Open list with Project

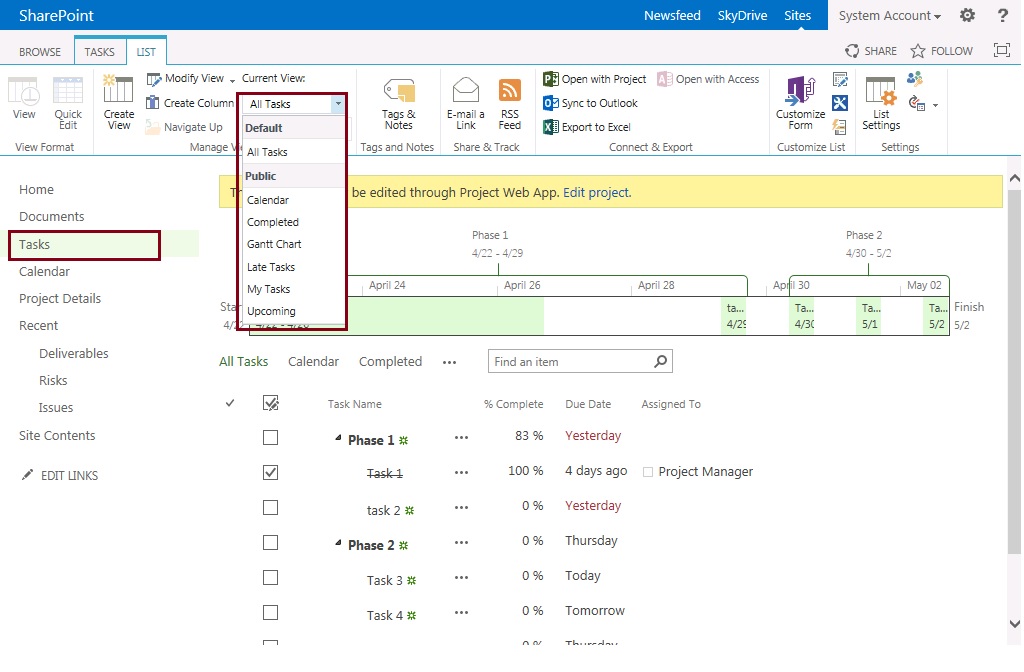click(x=594, y=79)
